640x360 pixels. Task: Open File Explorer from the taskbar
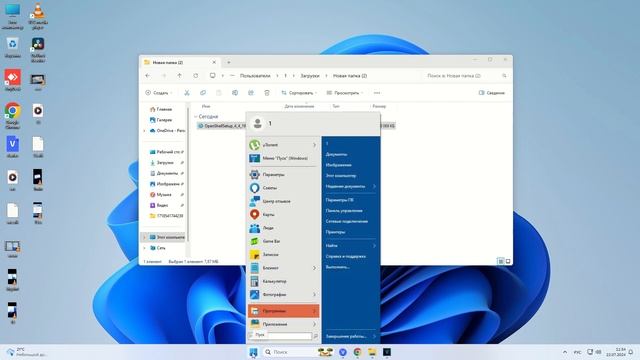tap(372, 352)
